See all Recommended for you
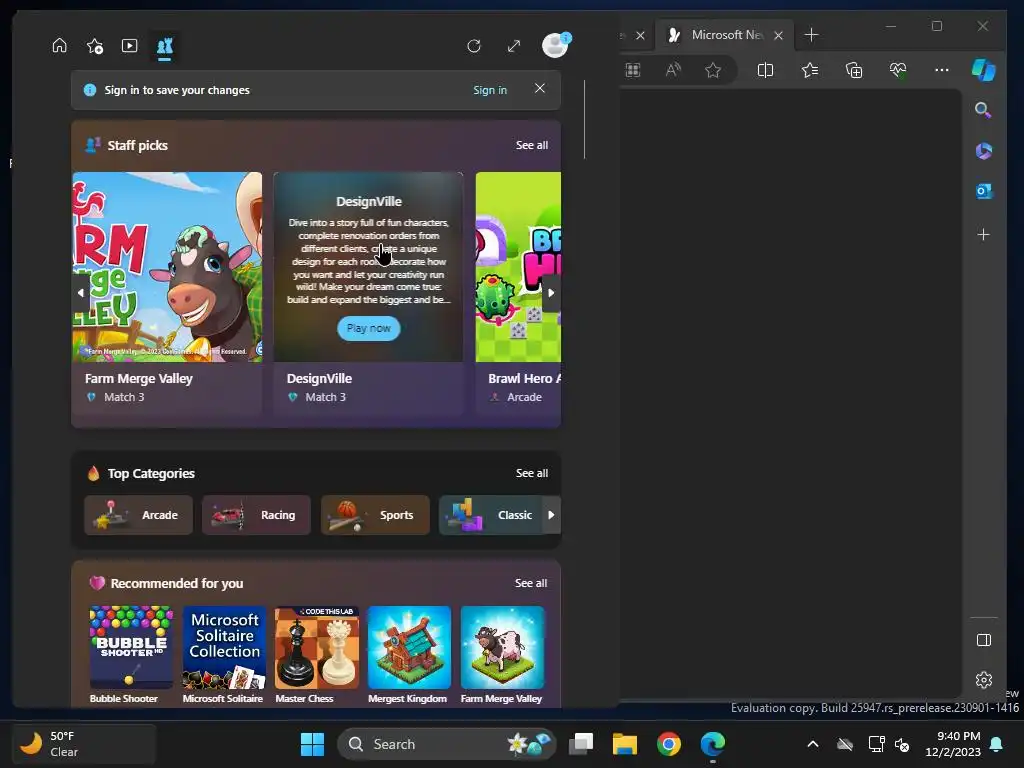 pos(531,583)
